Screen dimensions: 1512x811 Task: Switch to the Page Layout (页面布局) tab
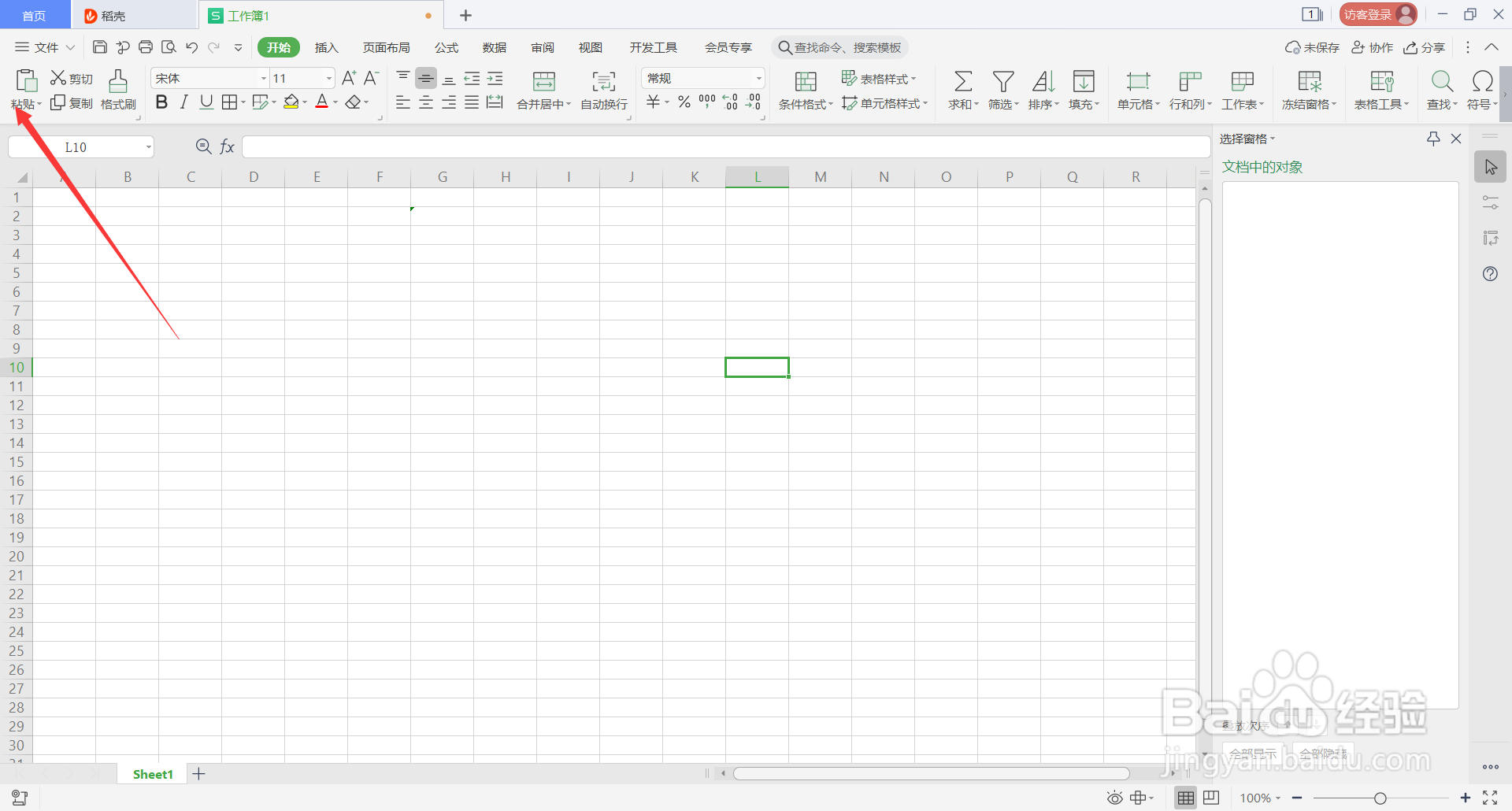(386, 47)
